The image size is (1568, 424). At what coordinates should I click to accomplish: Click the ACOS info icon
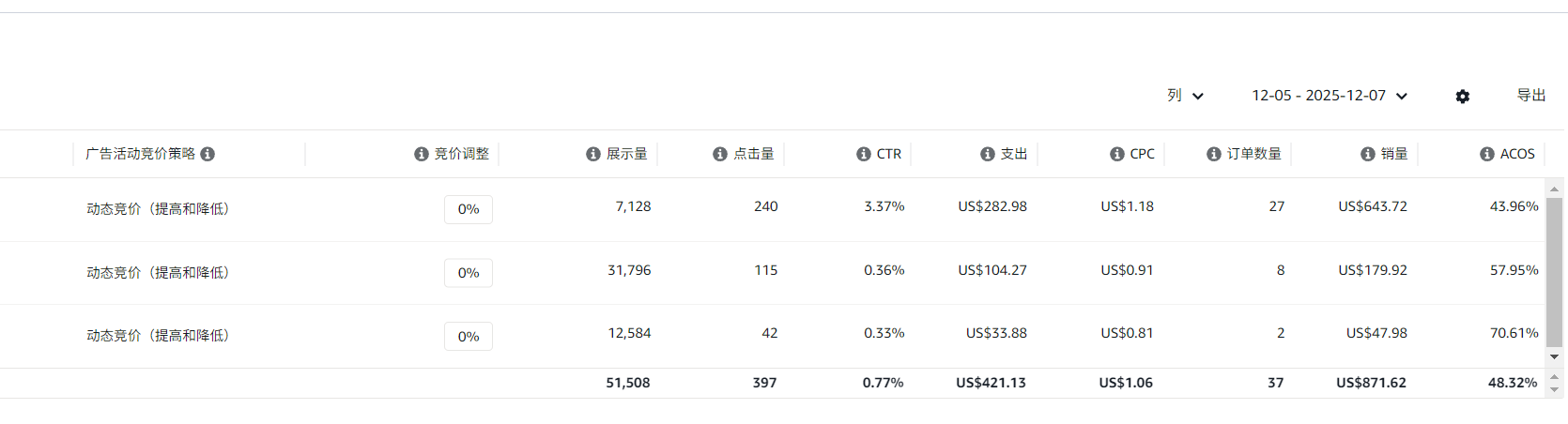coord(1487,154)
